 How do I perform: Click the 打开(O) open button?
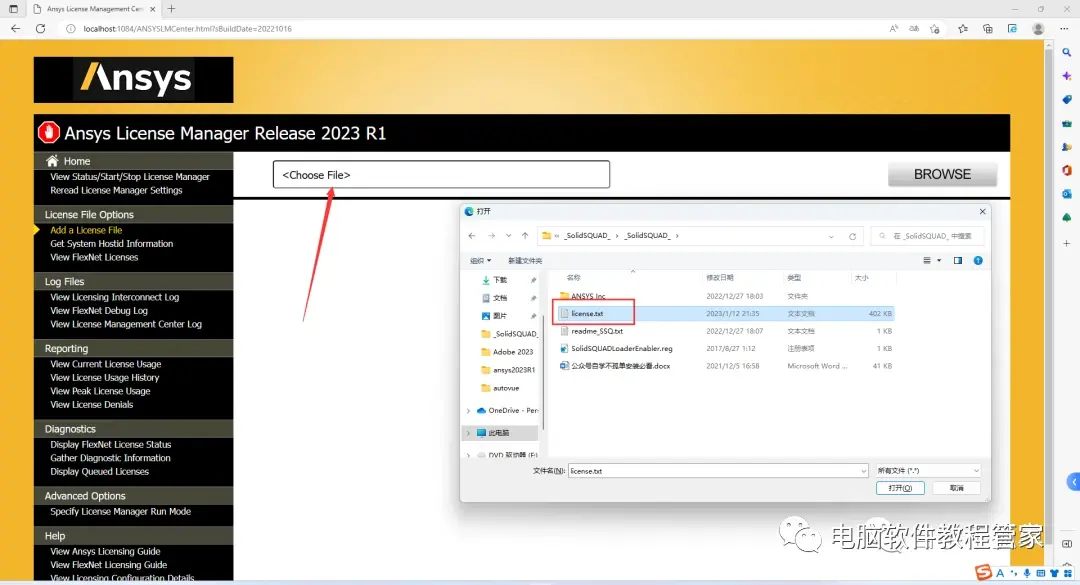coord(900,488)
